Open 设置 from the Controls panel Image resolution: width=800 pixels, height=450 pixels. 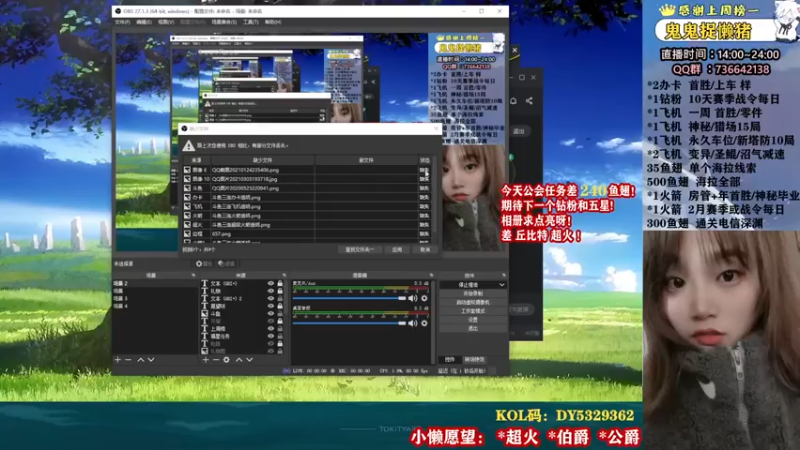pyautogui.click(x=473, y=319)
